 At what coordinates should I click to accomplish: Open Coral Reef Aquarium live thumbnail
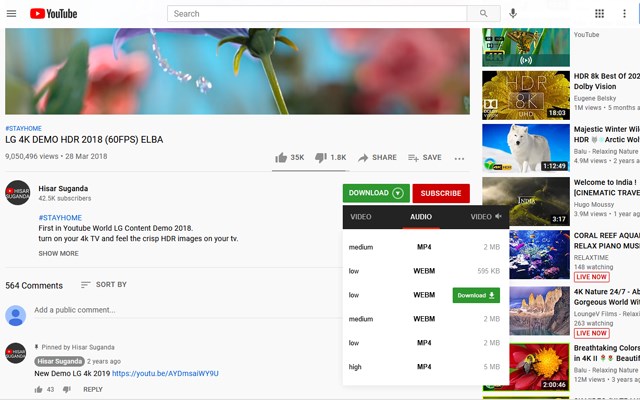(539, 254)
